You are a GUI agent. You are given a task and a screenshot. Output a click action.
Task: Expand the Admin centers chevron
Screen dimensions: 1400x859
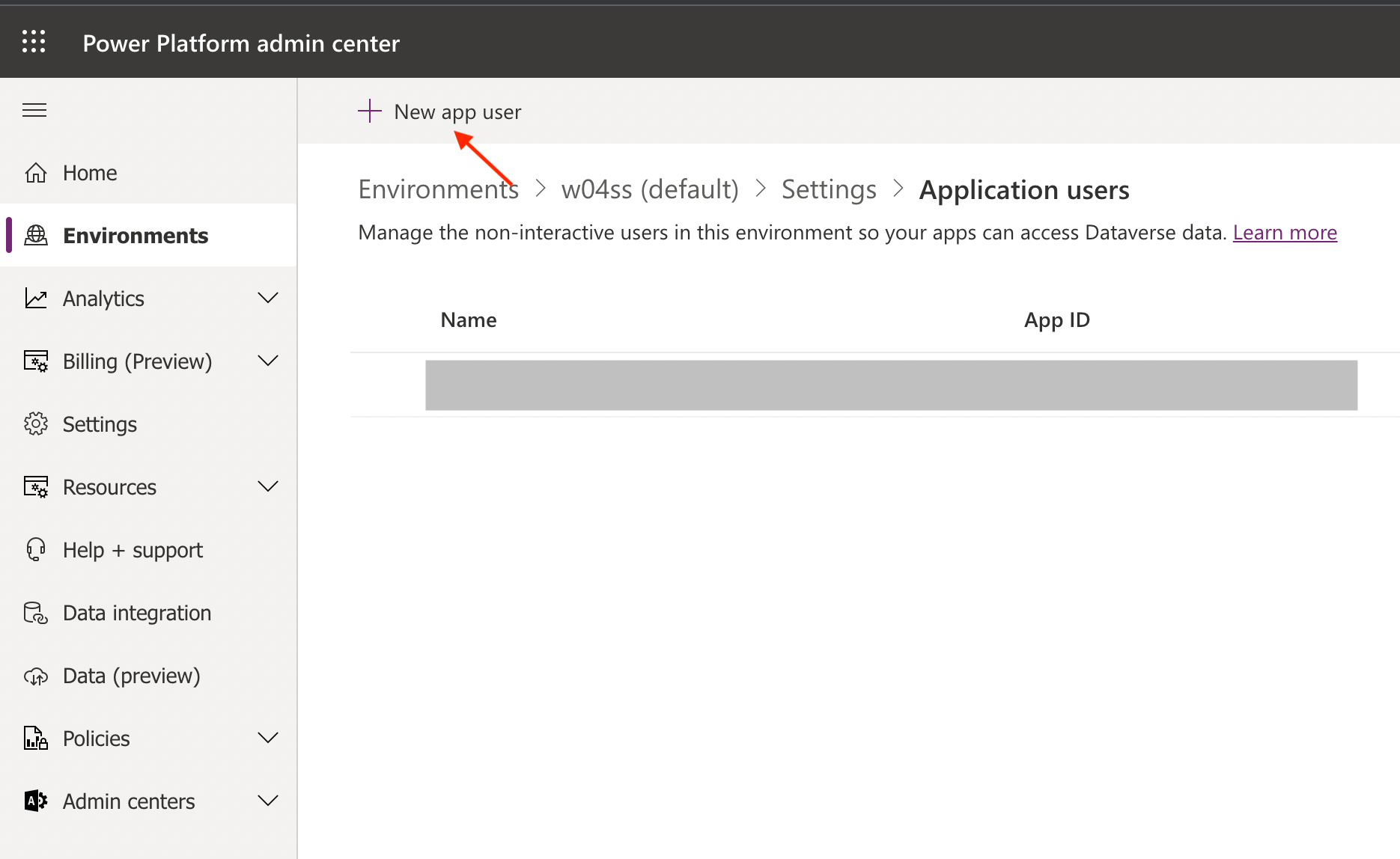click(267, 801)
